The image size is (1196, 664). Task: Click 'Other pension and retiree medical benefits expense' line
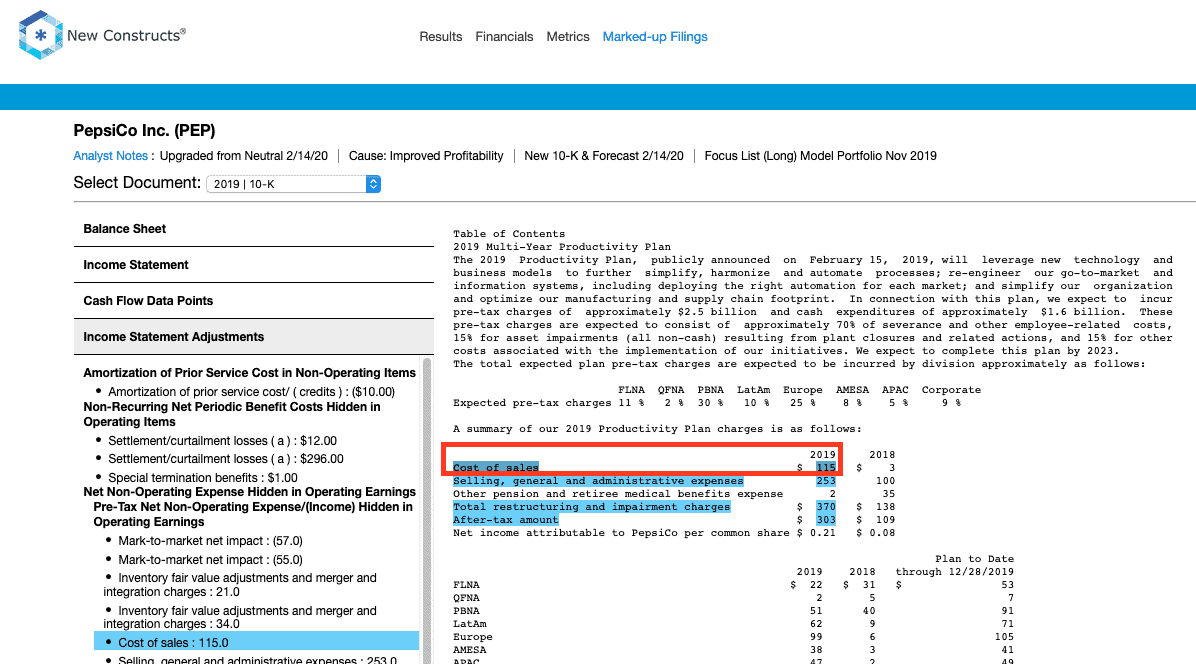[618, 493]
